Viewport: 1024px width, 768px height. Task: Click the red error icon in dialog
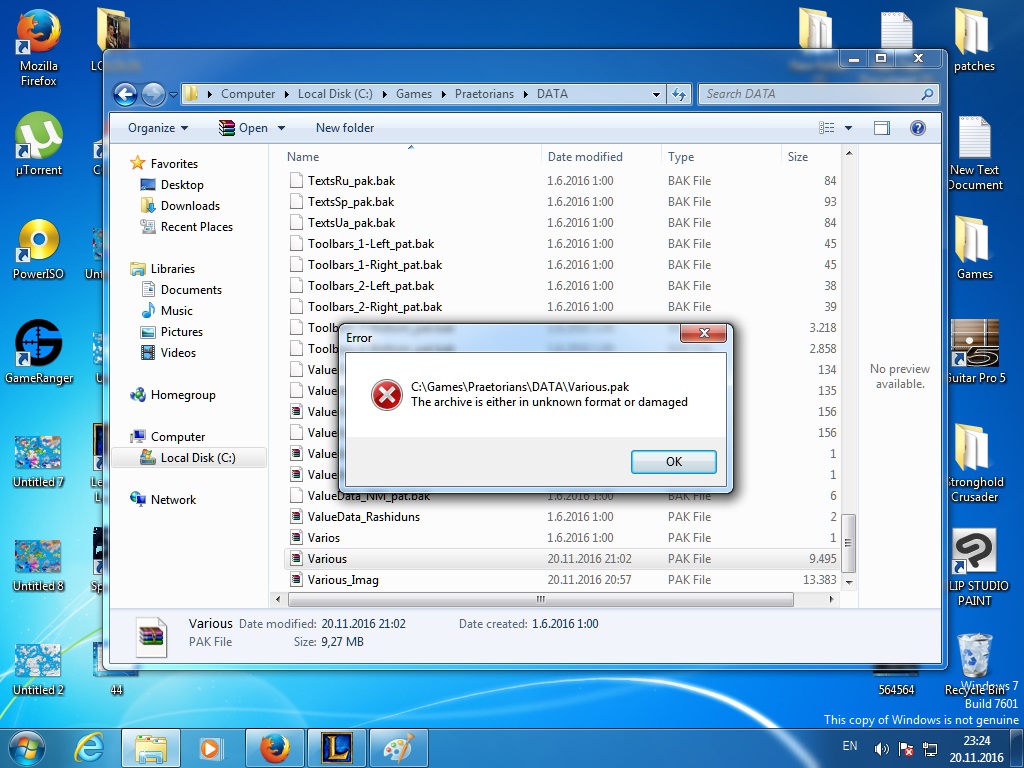click(x=387, y=394)
